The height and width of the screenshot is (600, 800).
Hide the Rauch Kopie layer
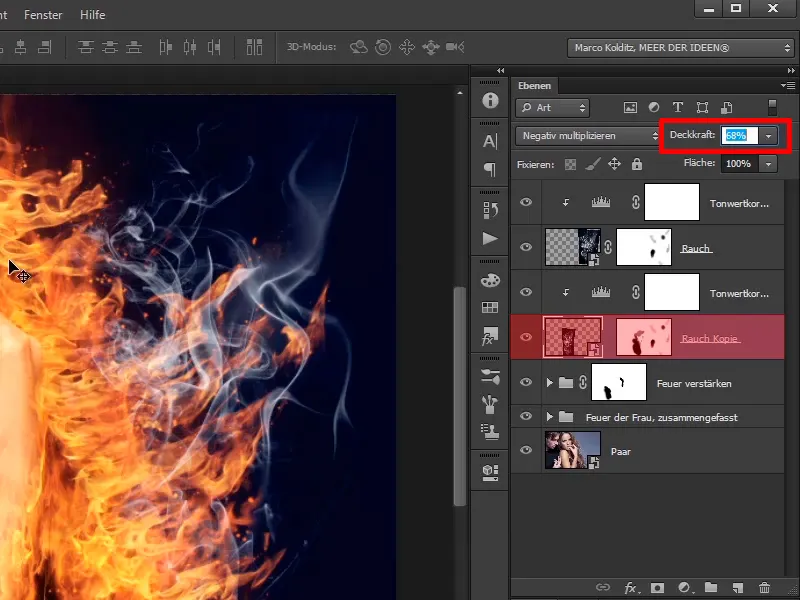pos(526,337)
